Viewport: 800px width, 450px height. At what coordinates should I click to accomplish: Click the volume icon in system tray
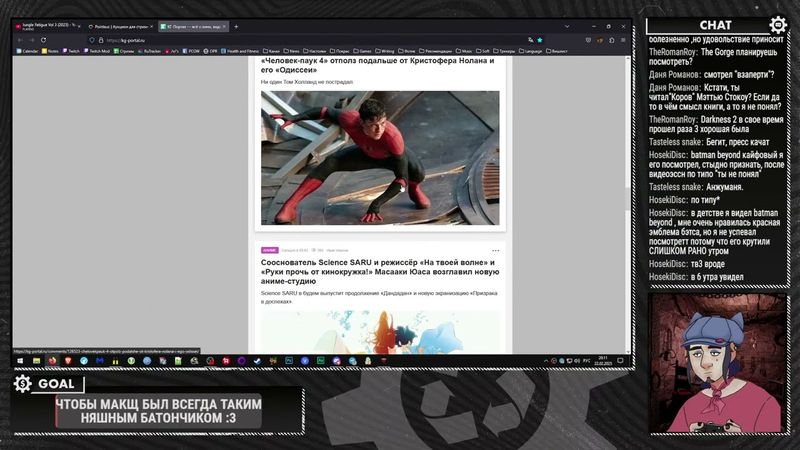coord(577,361)
